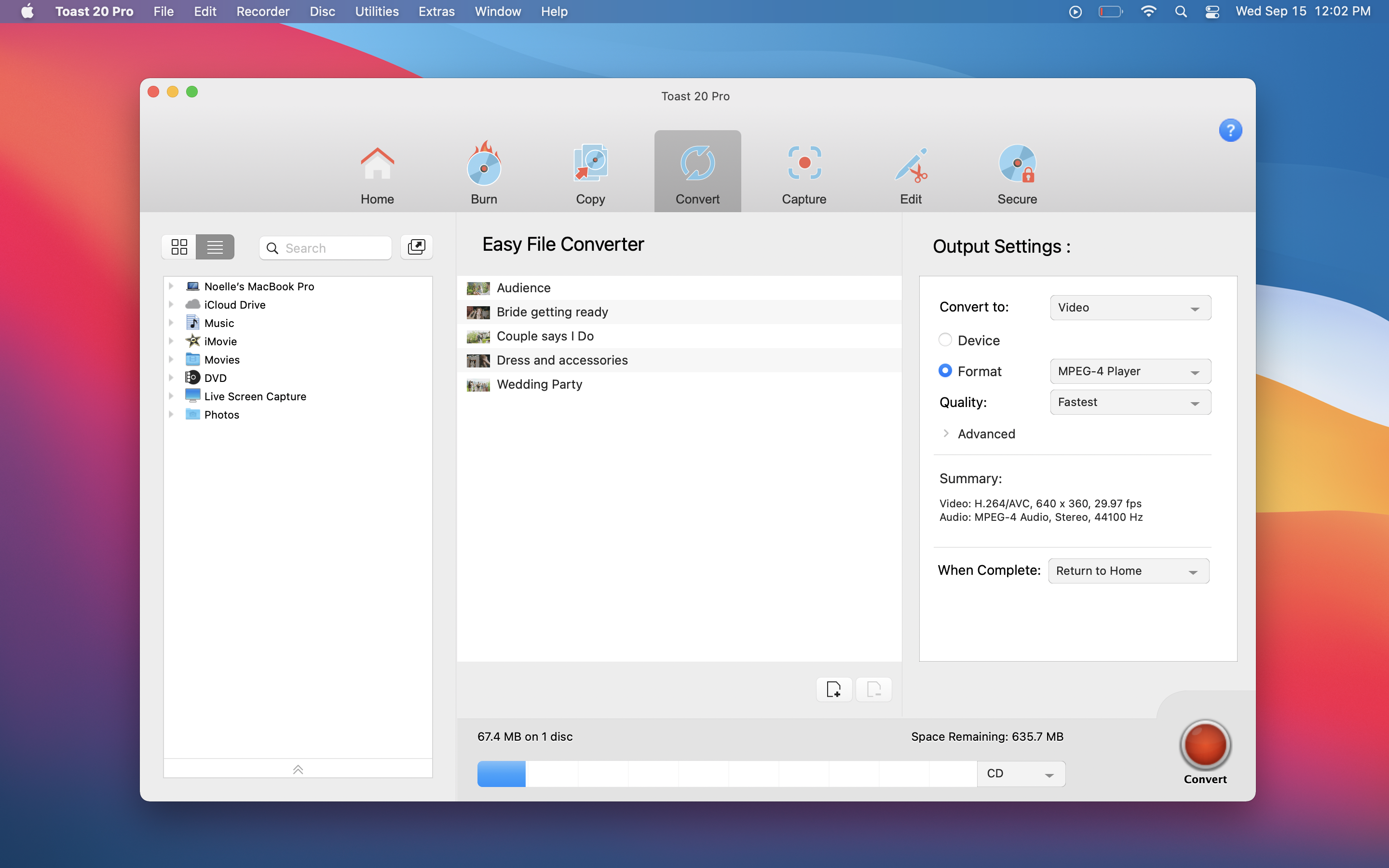The height and width of the screenshot is (868, 1389).
Task: Expand the Advanced settings section
Action: pos(946,434)
